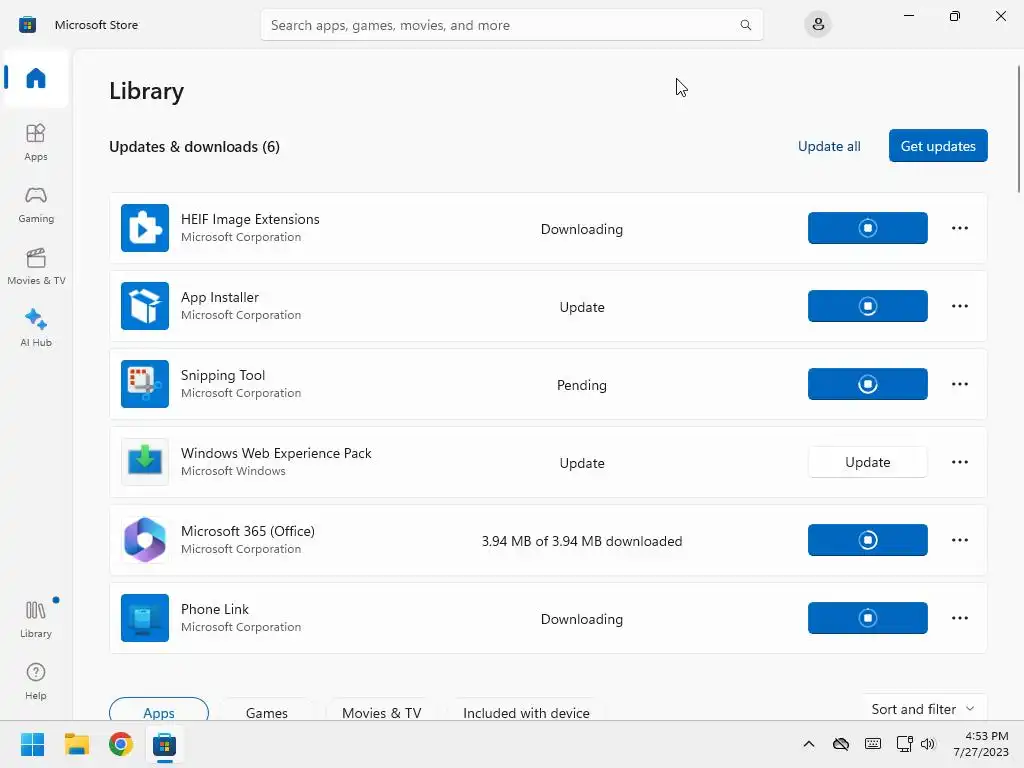1024x768 pixels.
Task: Click the Microsoft 365 (Office) app icon
Action: point(145,540)
